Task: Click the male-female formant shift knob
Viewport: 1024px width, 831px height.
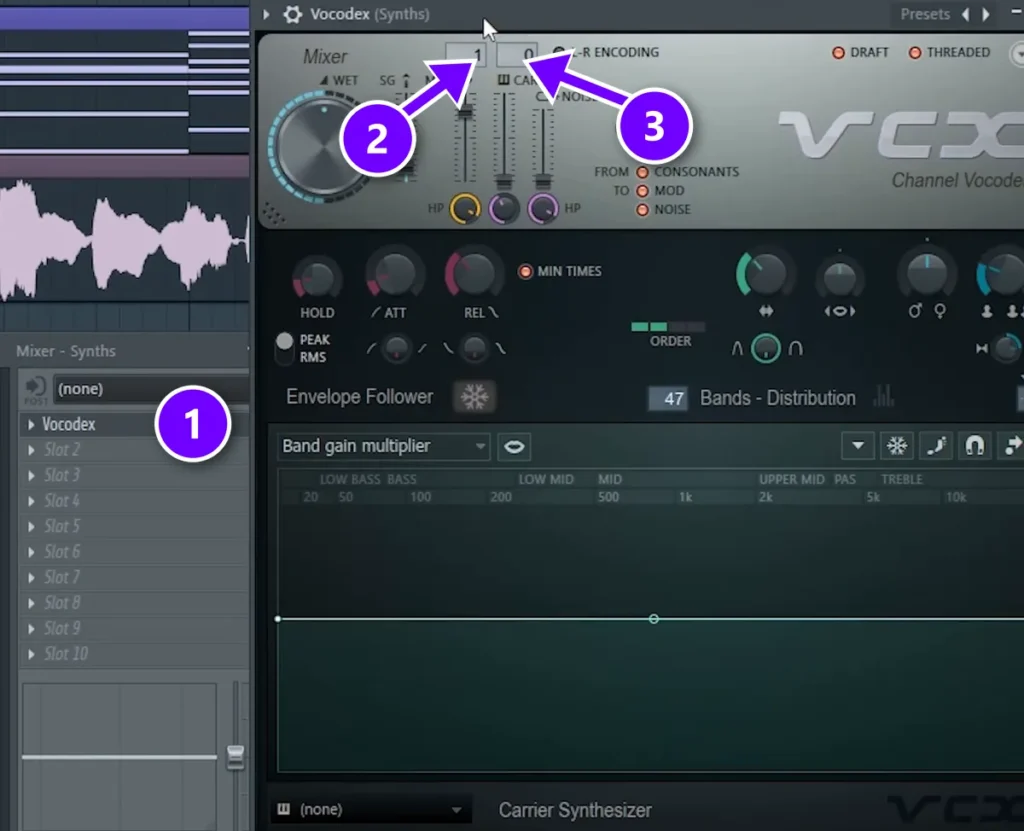Action: (926, 274)
